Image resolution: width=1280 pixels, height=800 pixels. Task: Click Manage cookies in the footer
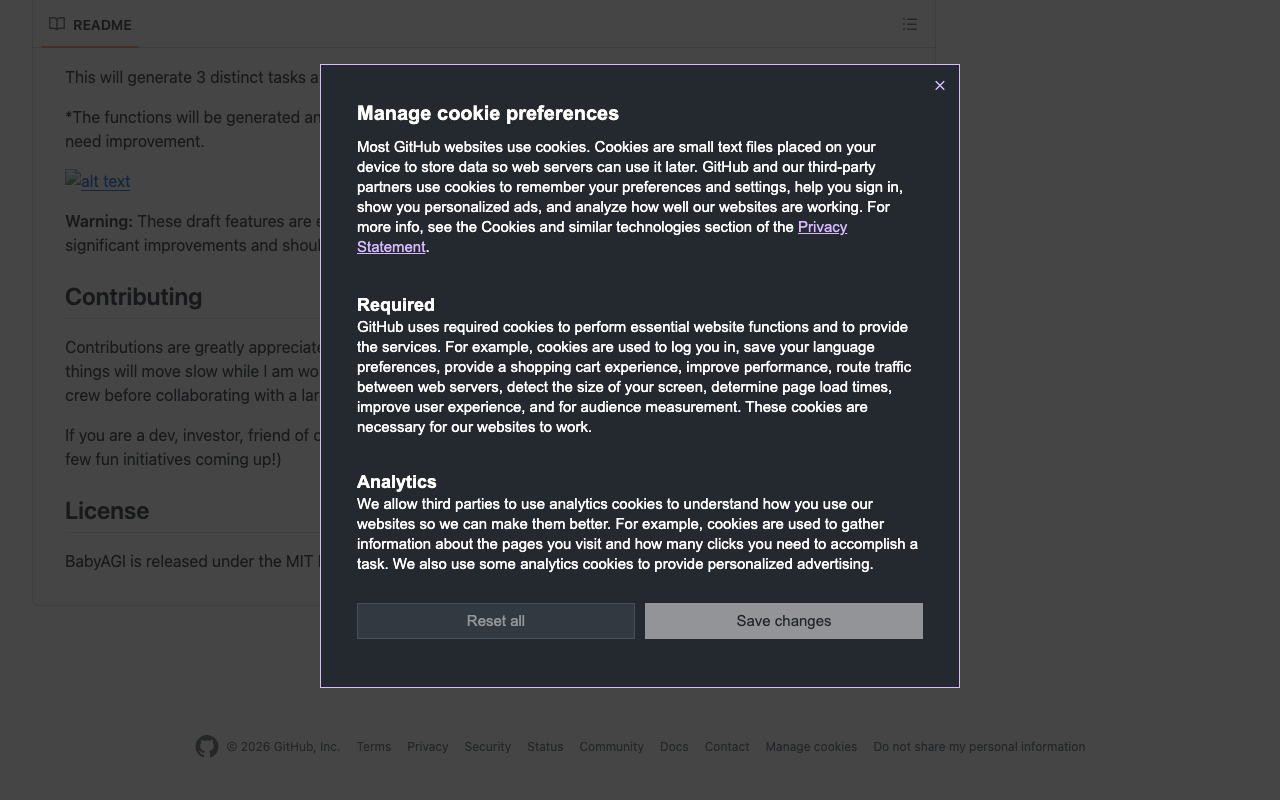point(811,747)
